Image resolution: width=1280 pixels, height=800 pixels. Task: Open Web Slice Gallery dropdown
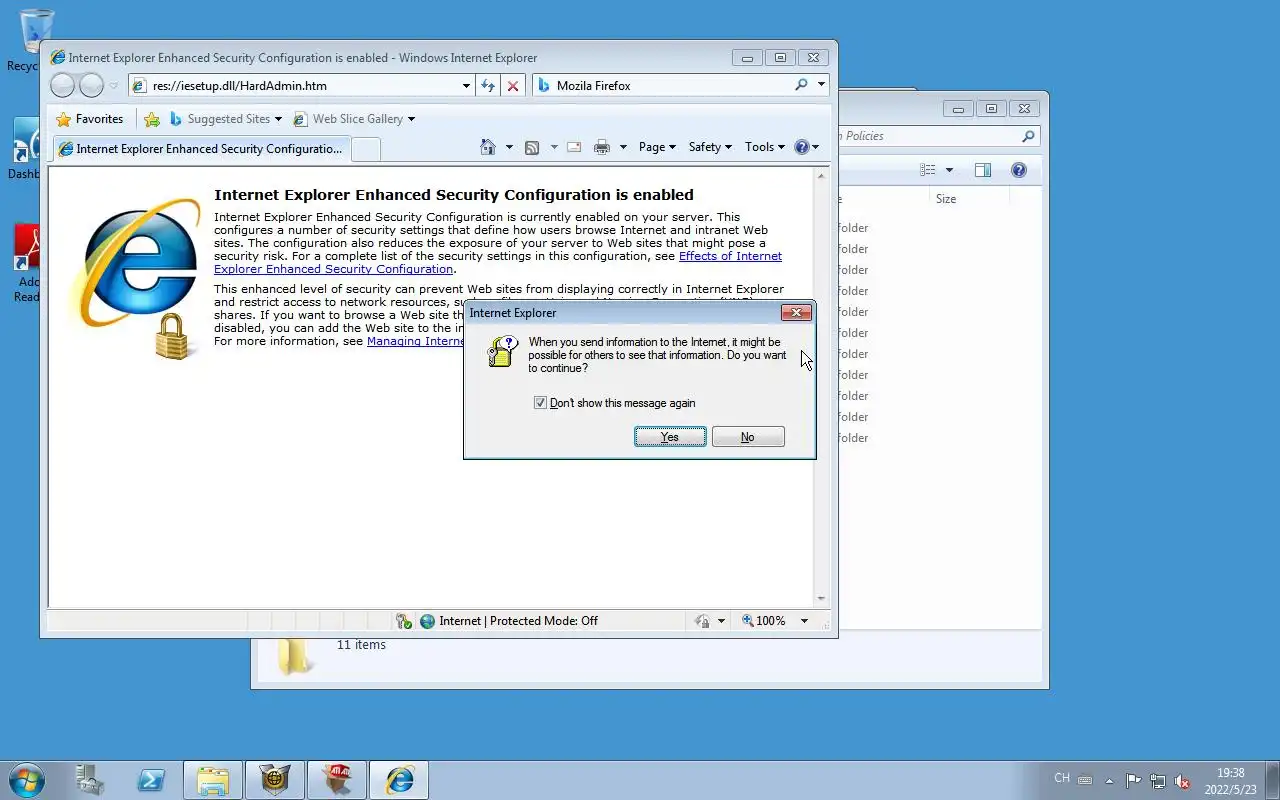[354, 119]
